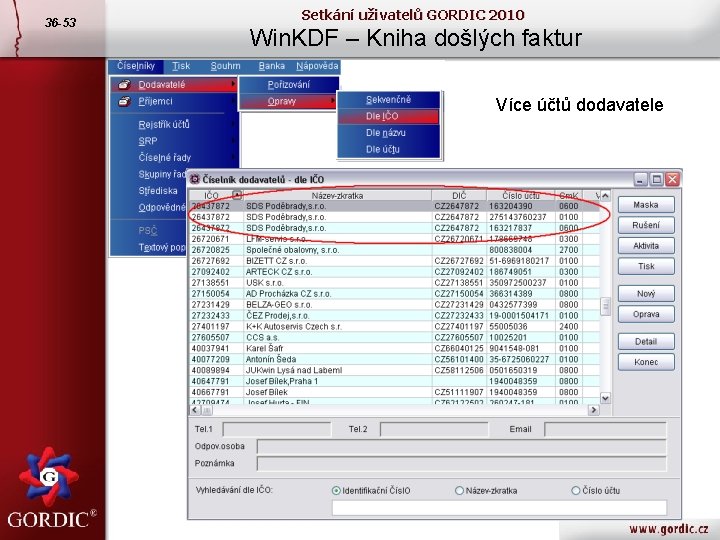This screenshot has width=720, height=540.
Task: Click the Aktivita button
Action: point(646,246)
